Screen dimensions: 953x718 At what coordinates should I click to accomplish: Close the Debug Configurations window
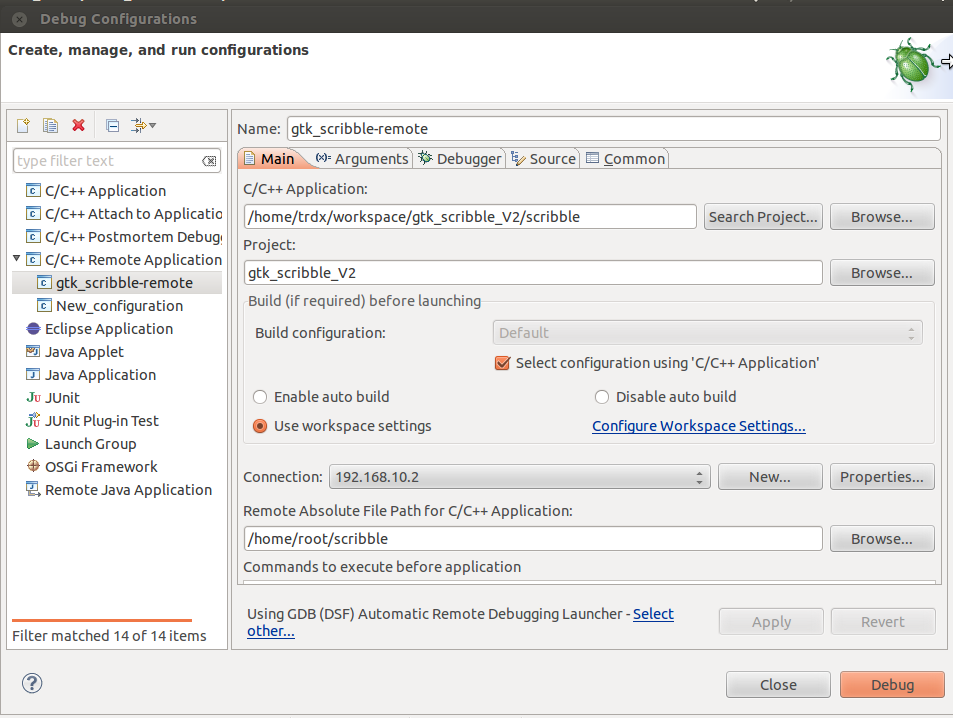[x=19, y=19]
